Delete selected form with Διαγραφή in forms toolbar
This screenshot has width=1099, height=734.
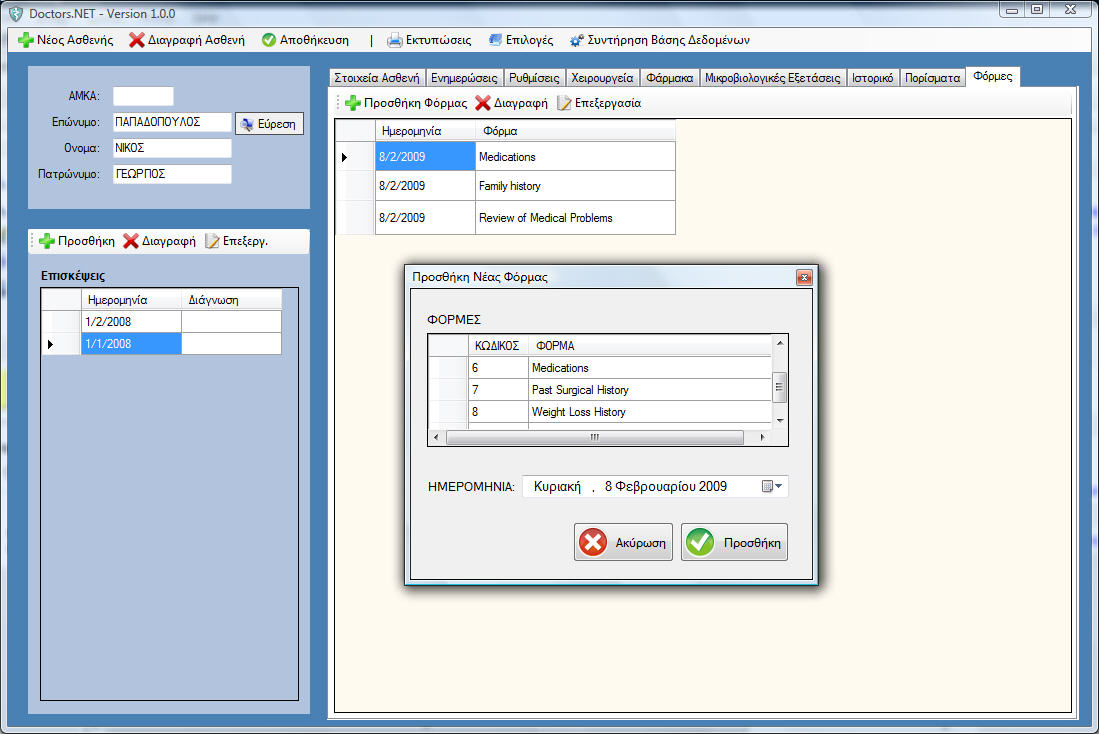click(510, 103)
